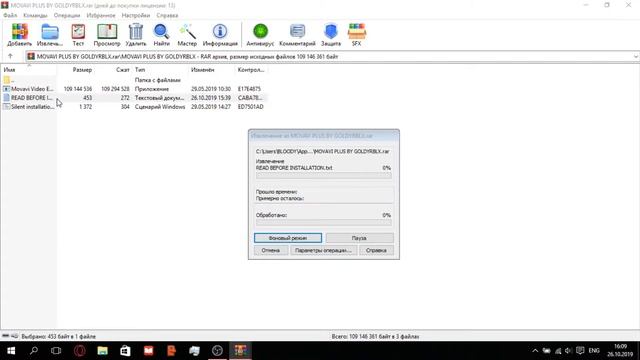Image resolution: width=640 pixels, height=360 pixels.
Task: Click the Отмена button in dialog
Action: pos(271,250)
